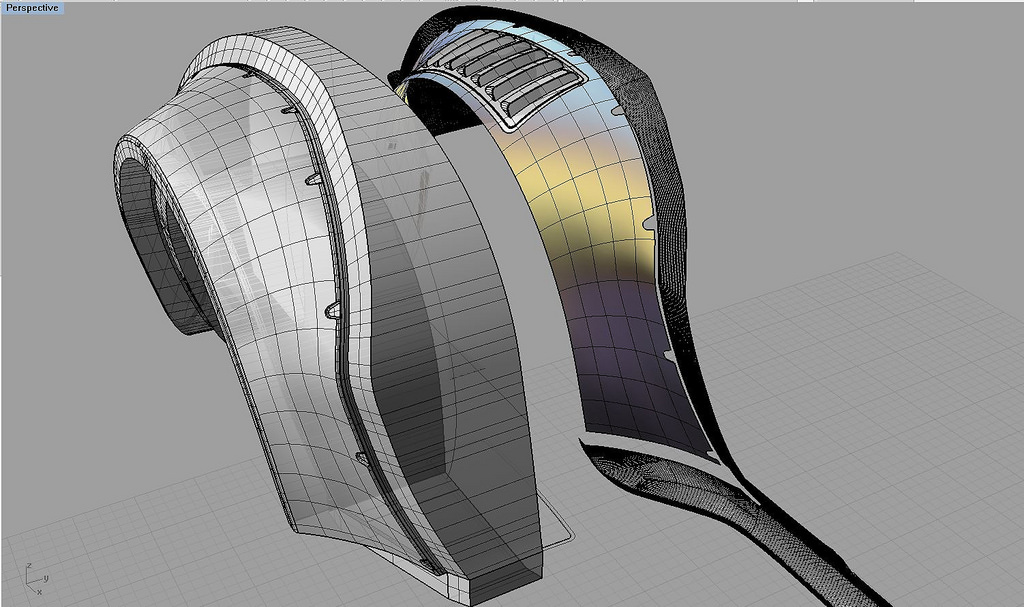Viewport: 1024px width, 607px height.
Task: Pick the topmost clip tab on the gray model seam
Action: click(246, 72)
